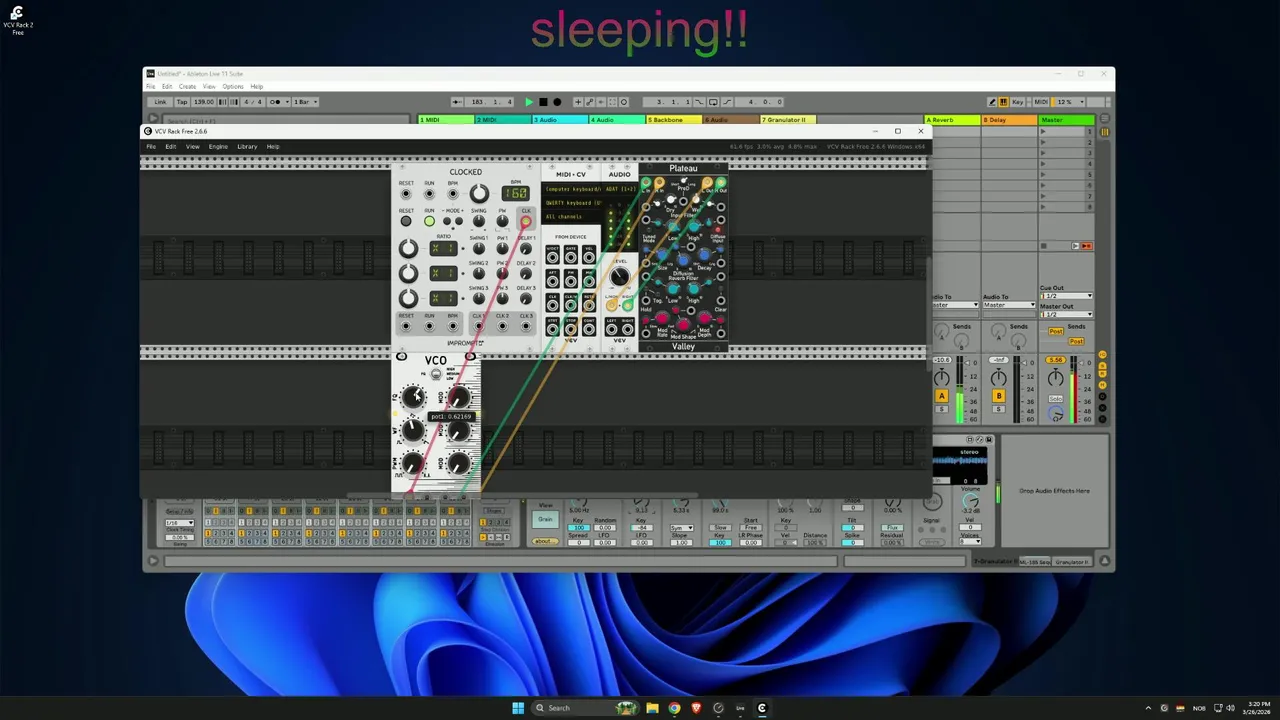Open VCV Rack Edit menu
The width and height of the screenshot is (1280, 720).
tap(171, 146)
